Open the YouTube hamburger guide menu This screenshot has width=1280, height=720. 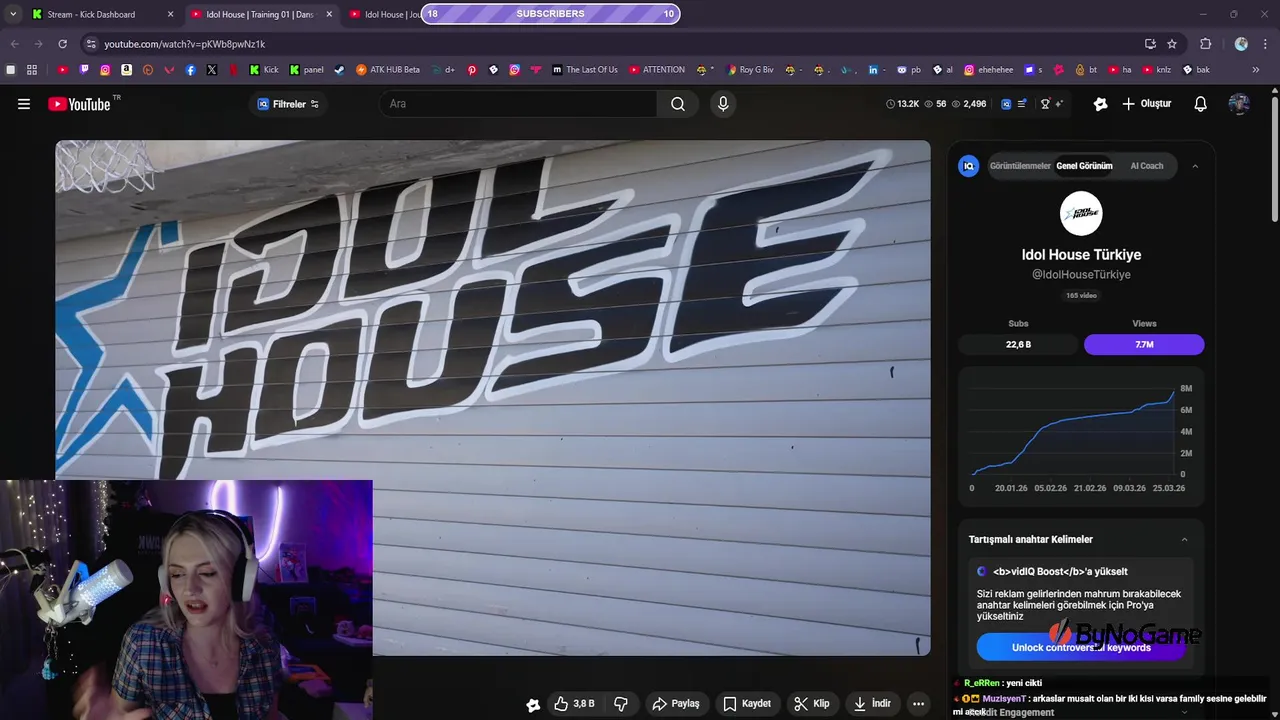pyautogui.click(x=24, y=104)
